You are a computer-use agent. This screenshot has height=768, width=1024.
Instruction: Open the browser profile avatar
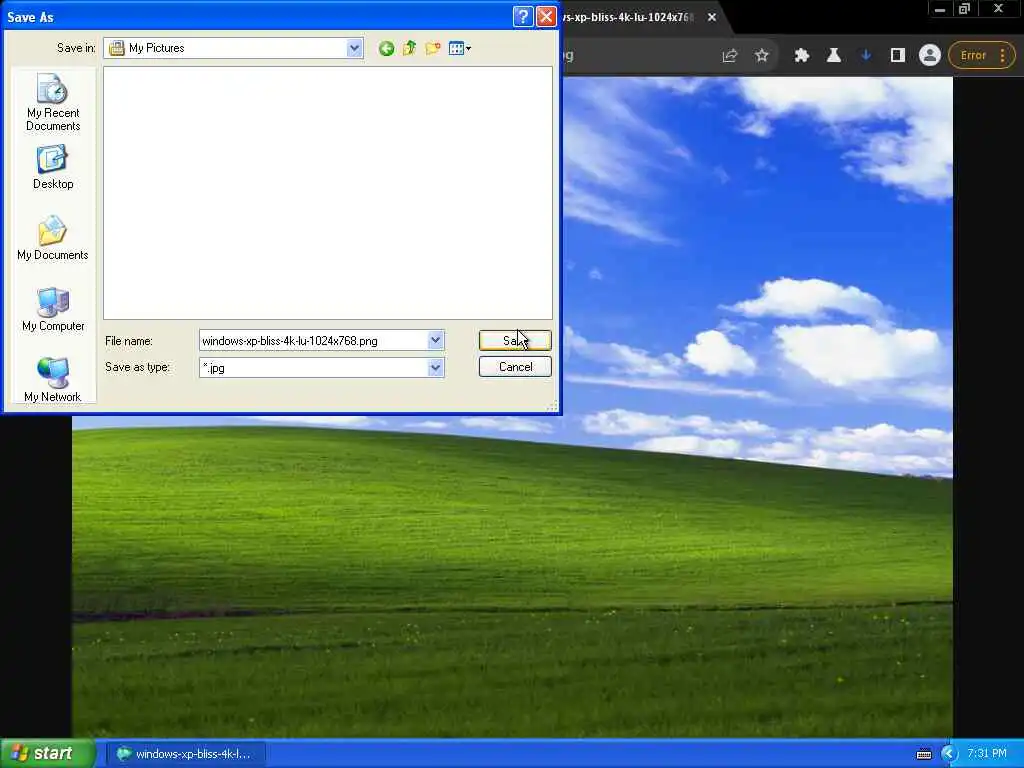pos(929,56)
